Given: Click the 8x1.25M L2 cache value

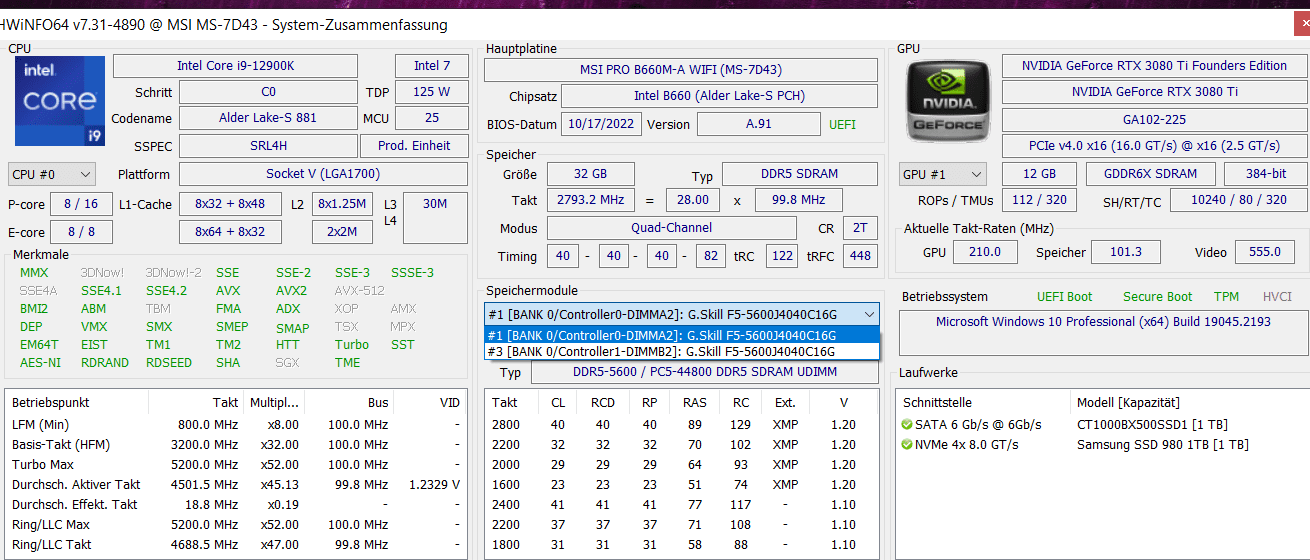Looking at the screenshot, I should point(343,204).
